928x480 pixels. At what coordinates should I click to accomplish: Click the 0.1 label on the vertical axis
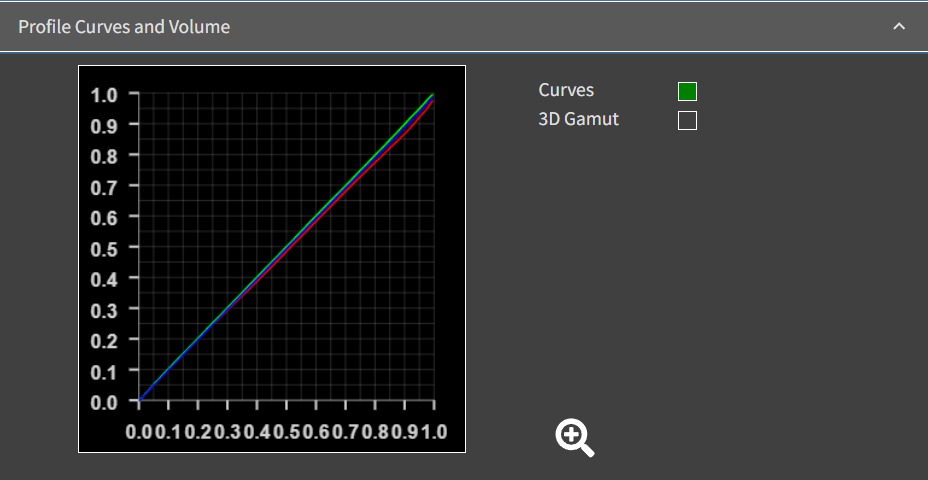[x=104, y=371]
